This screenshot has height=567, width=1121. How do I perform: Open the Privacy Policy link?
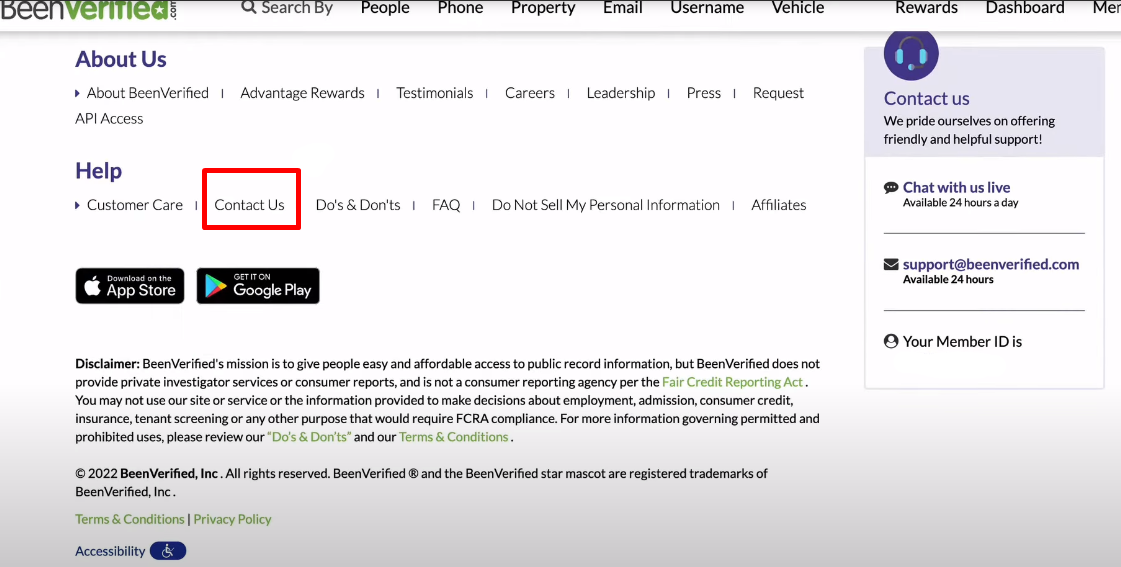232,519
